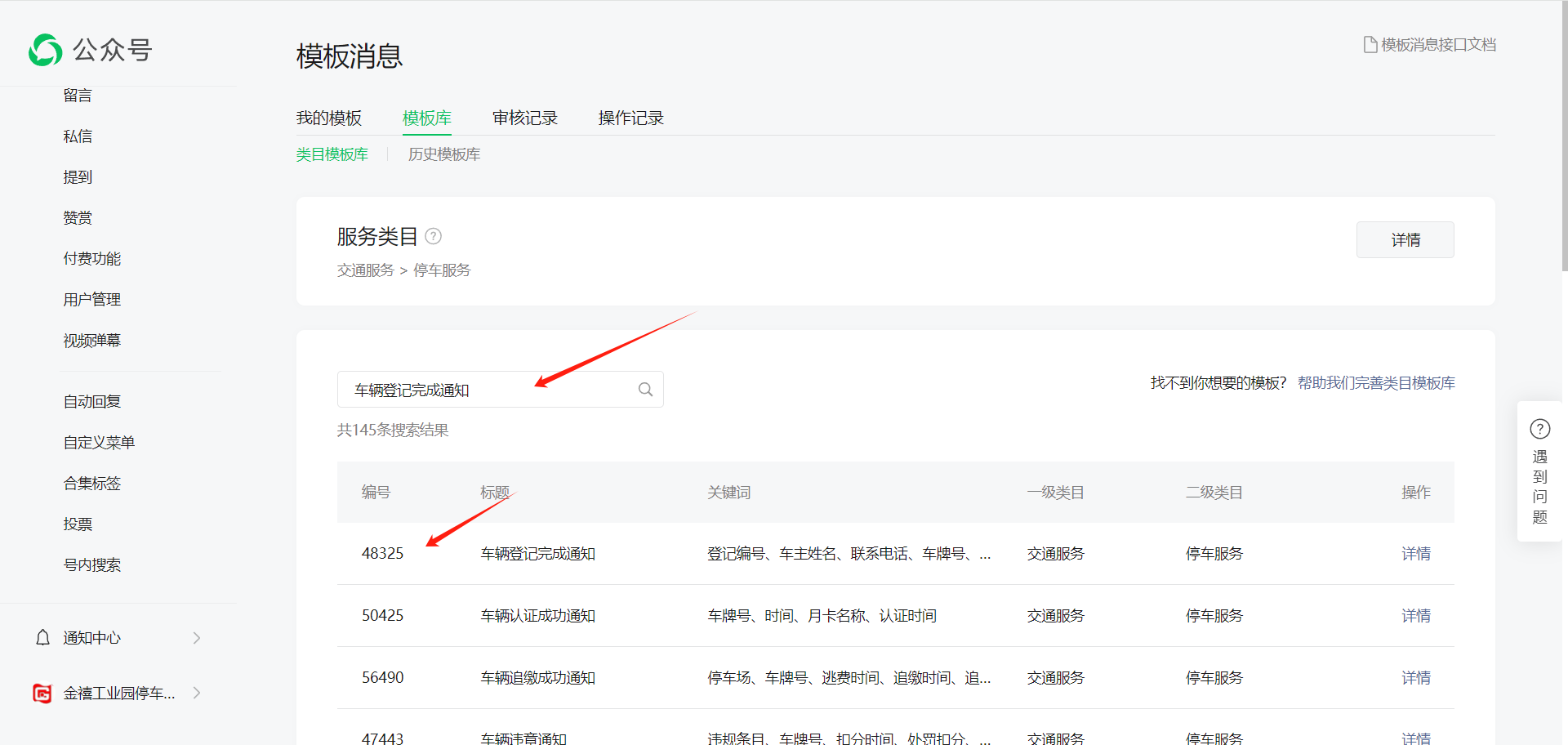
Task: Open 详情 for template 56490
Action: point(1416,678)
